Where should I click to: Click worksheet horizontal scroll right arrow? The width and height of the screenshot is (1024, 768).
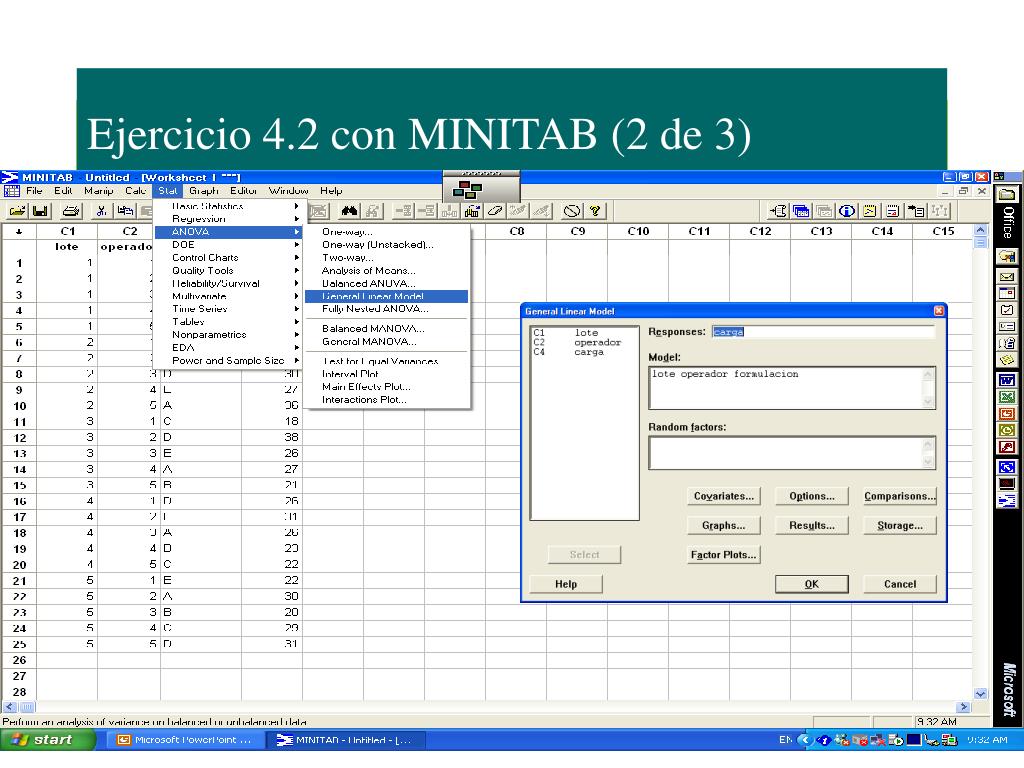(x=963, y=707)
